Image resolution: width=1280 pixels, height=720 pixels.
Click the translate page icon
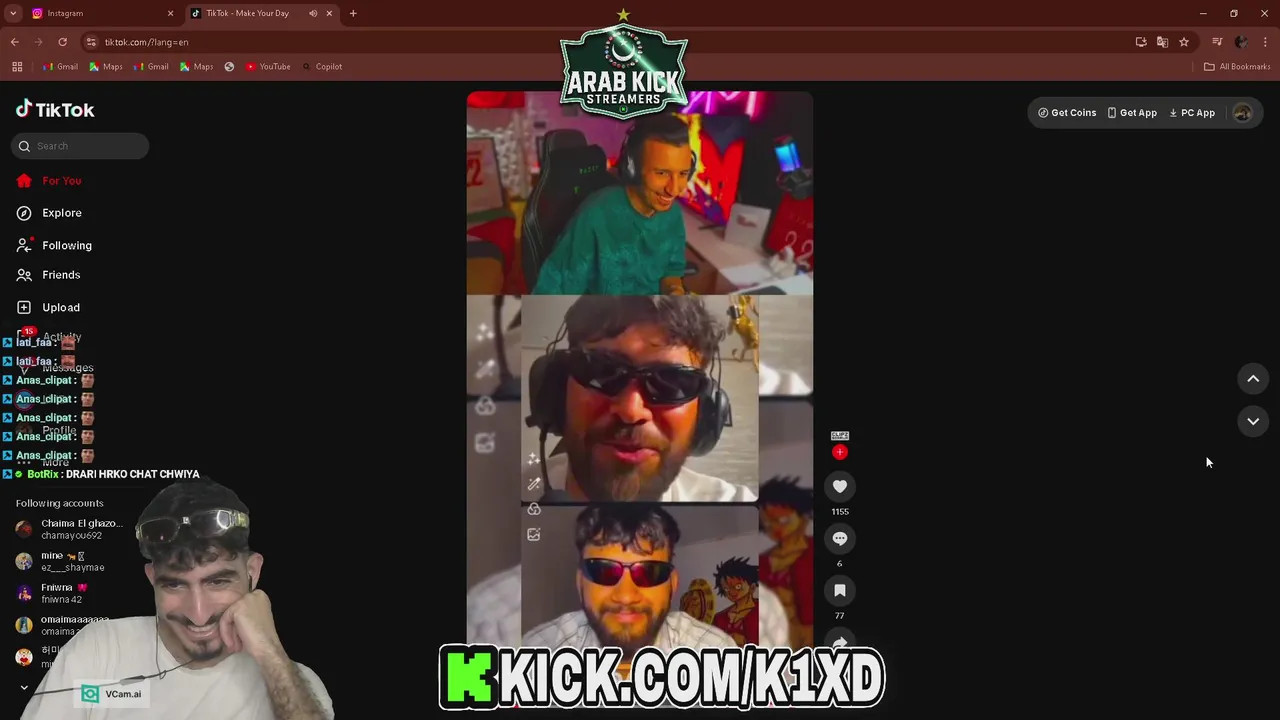[x=1162, y=42]
